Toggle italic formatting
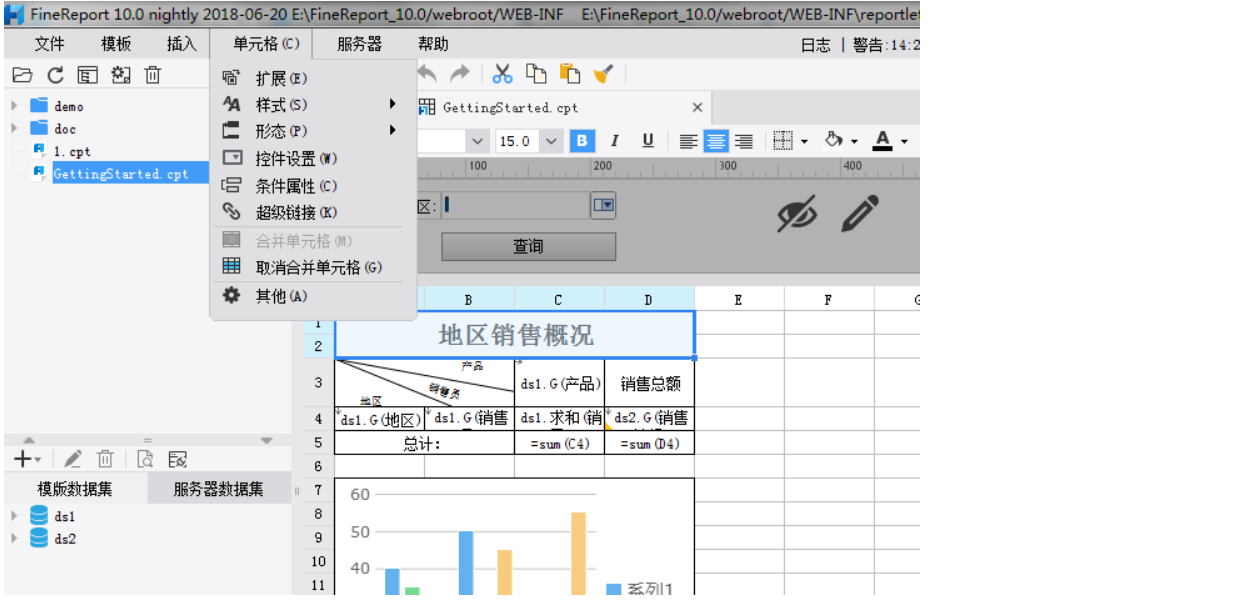 click(613, 141)
